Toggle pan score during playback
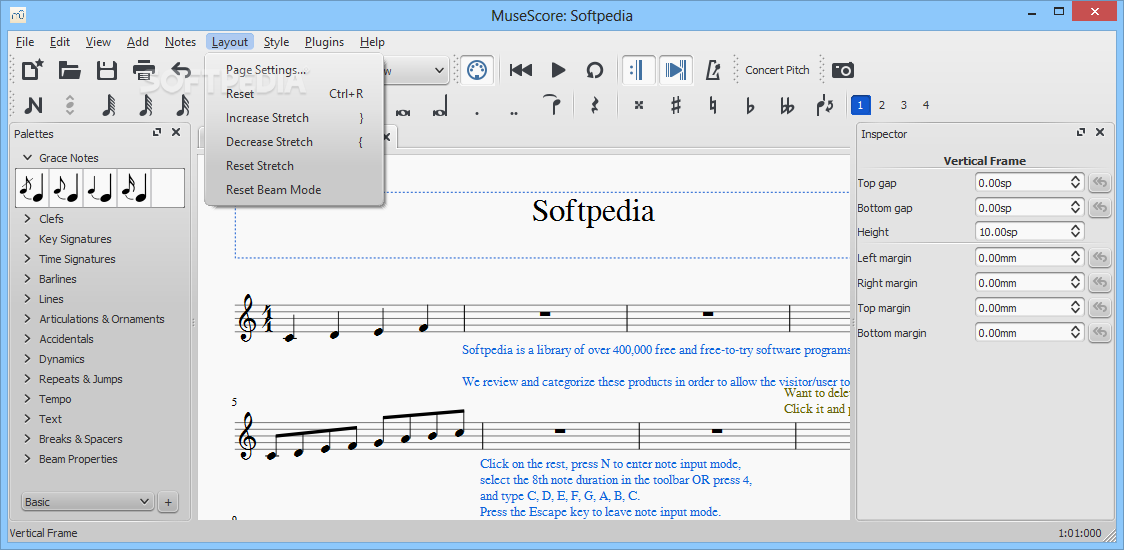This screenshot has height=550, width=1124. [x=675, y=70]
